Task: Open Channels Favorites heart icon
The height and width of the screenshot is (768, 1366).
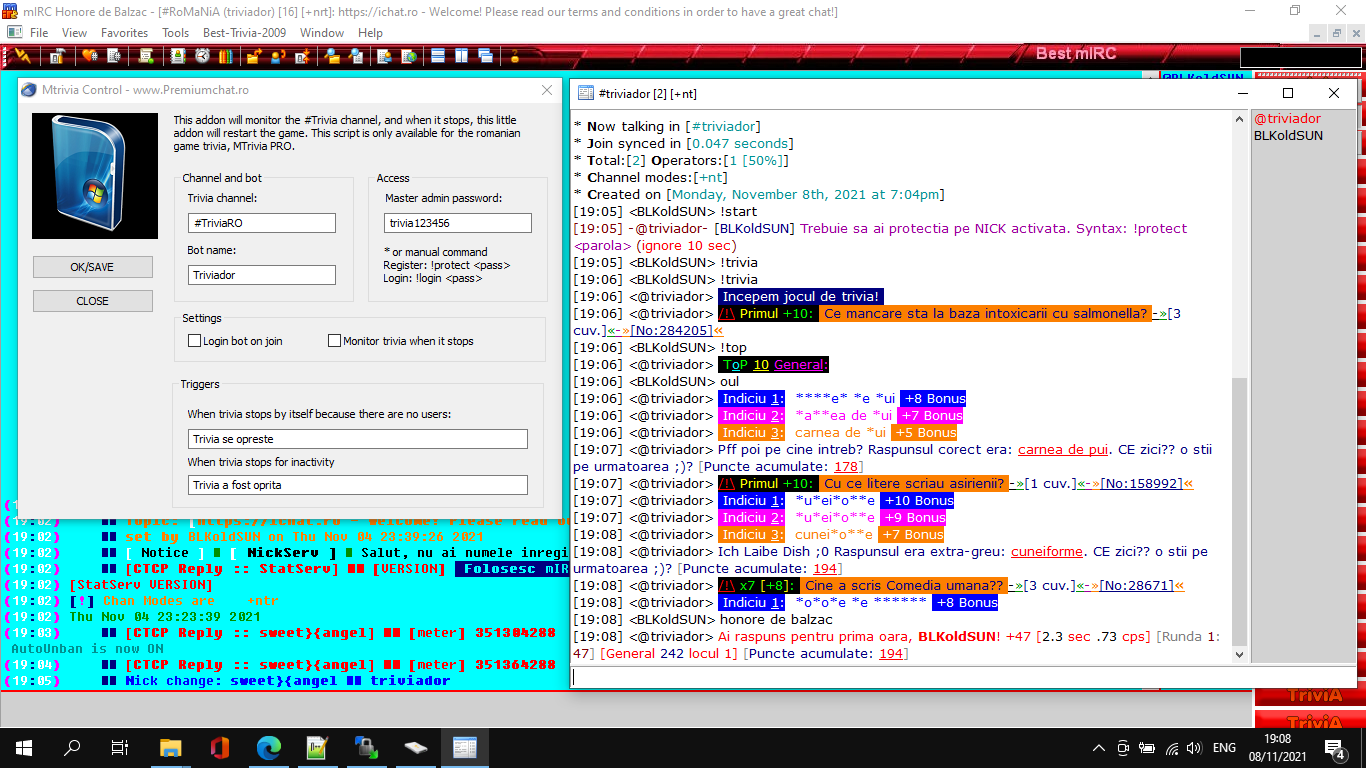Action: [90, 55]
